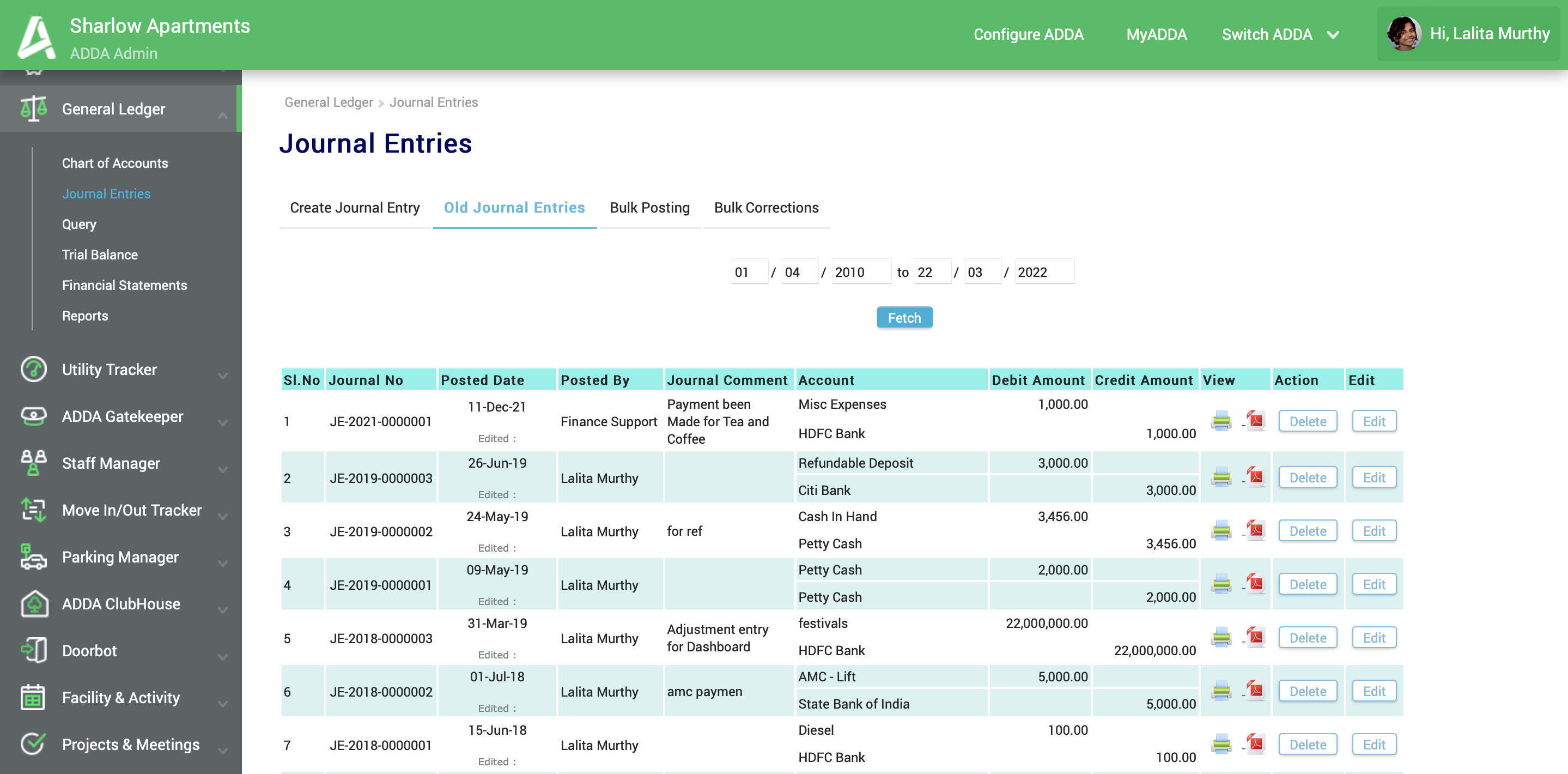Click the spreadsheet view icon for JE-2021-0000001
This screenshot has height=774, width=1568.
(1221, 420)
